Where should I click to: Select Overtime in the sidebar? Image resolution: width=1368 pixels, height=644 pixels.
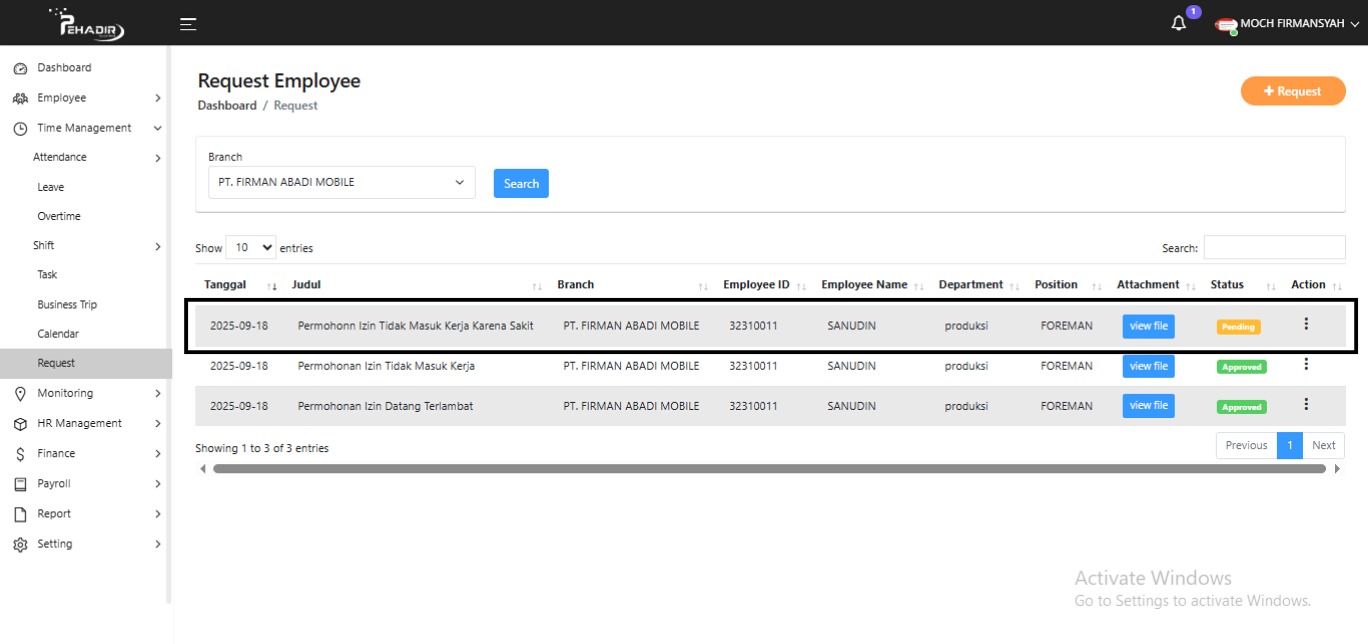[59, 216]
